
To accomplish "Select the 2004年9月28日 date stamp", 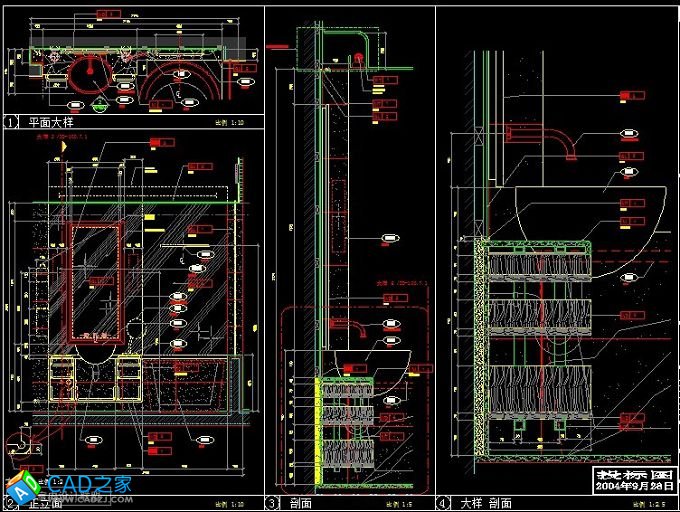I will 632,486.
